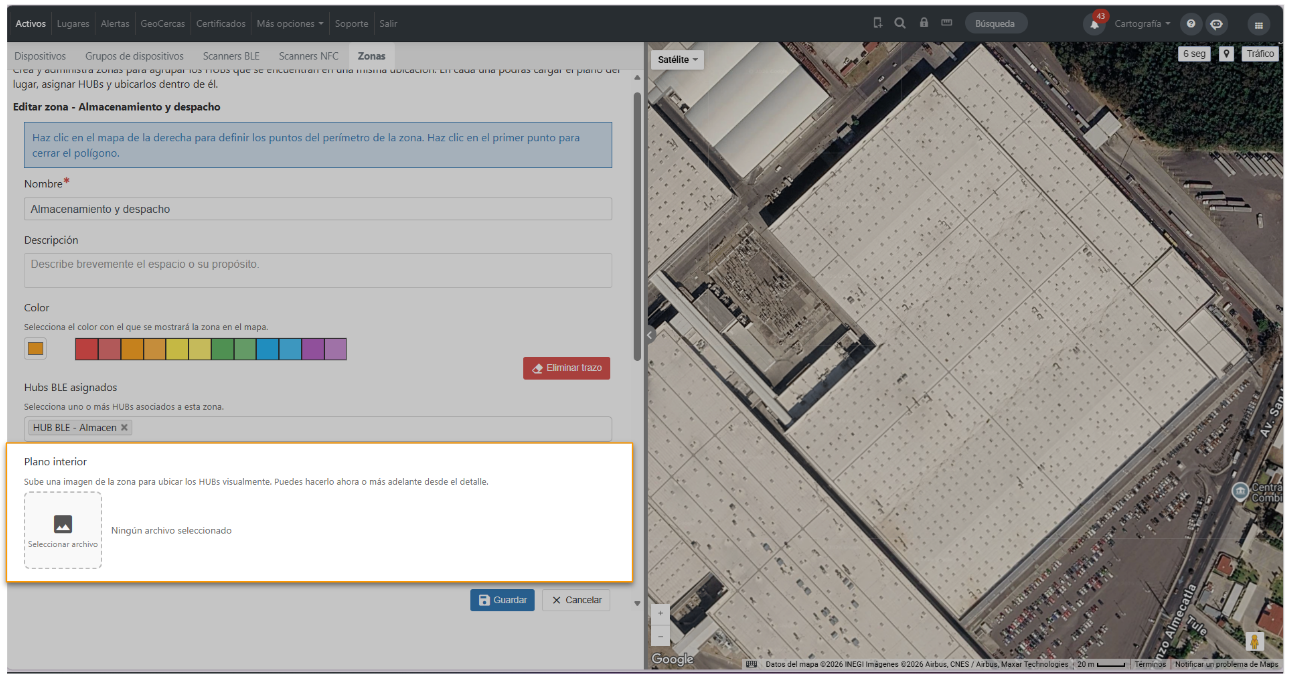1289x680 pixels.
Task: Open the notifications bell with 43 alerts
Action: (1096, 24)
